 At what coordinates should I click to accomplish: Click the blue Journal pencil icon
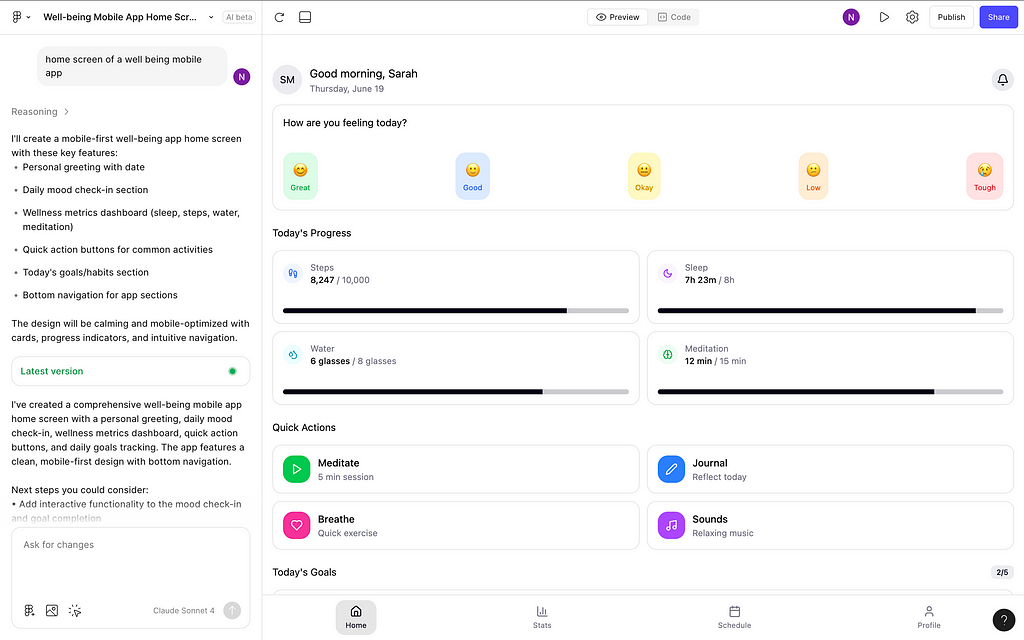pos(671,469)
